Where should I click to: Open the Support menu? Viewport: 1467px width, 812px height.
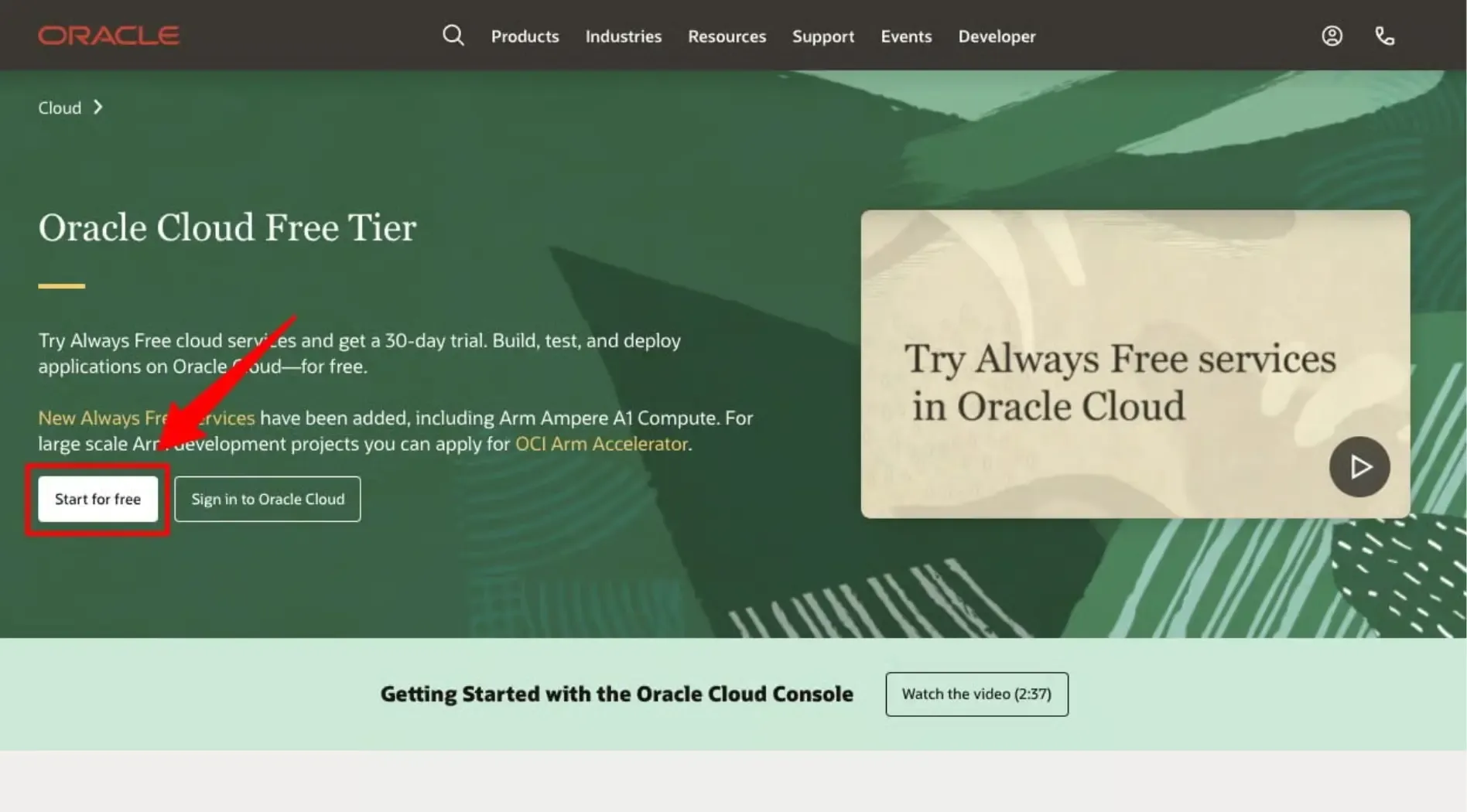[823, 36]
